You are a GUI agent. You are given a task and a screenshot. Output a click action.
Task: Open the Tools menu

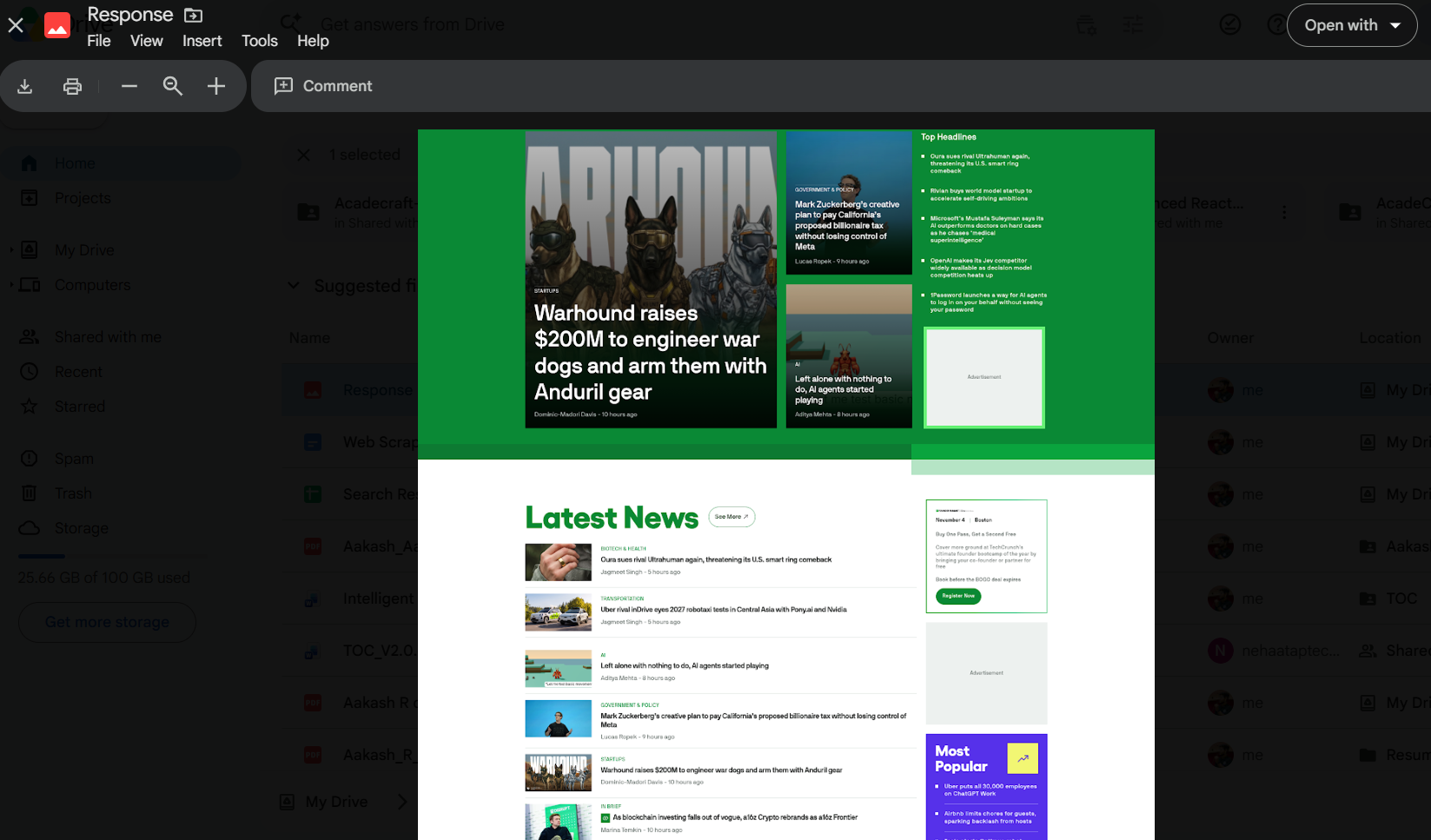point(260,41)
